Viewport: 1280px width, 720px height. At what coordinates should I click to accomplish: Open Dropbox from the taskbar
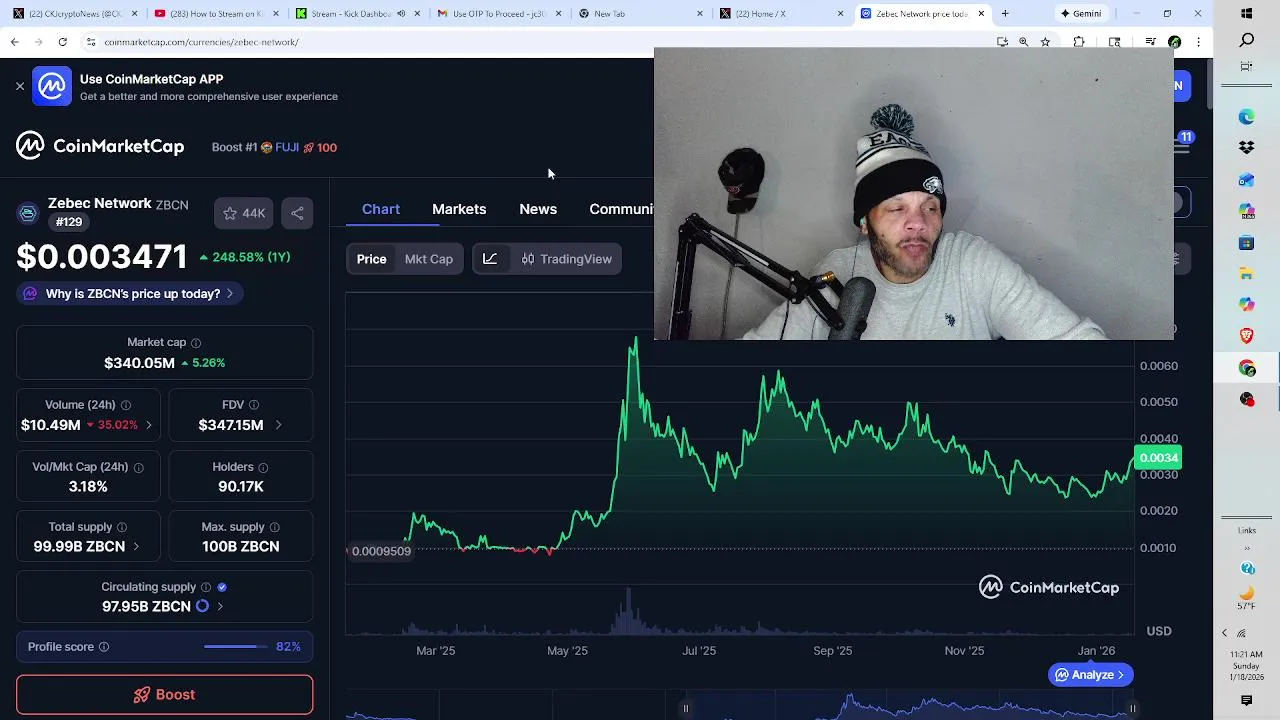[x=1246, y=148]
